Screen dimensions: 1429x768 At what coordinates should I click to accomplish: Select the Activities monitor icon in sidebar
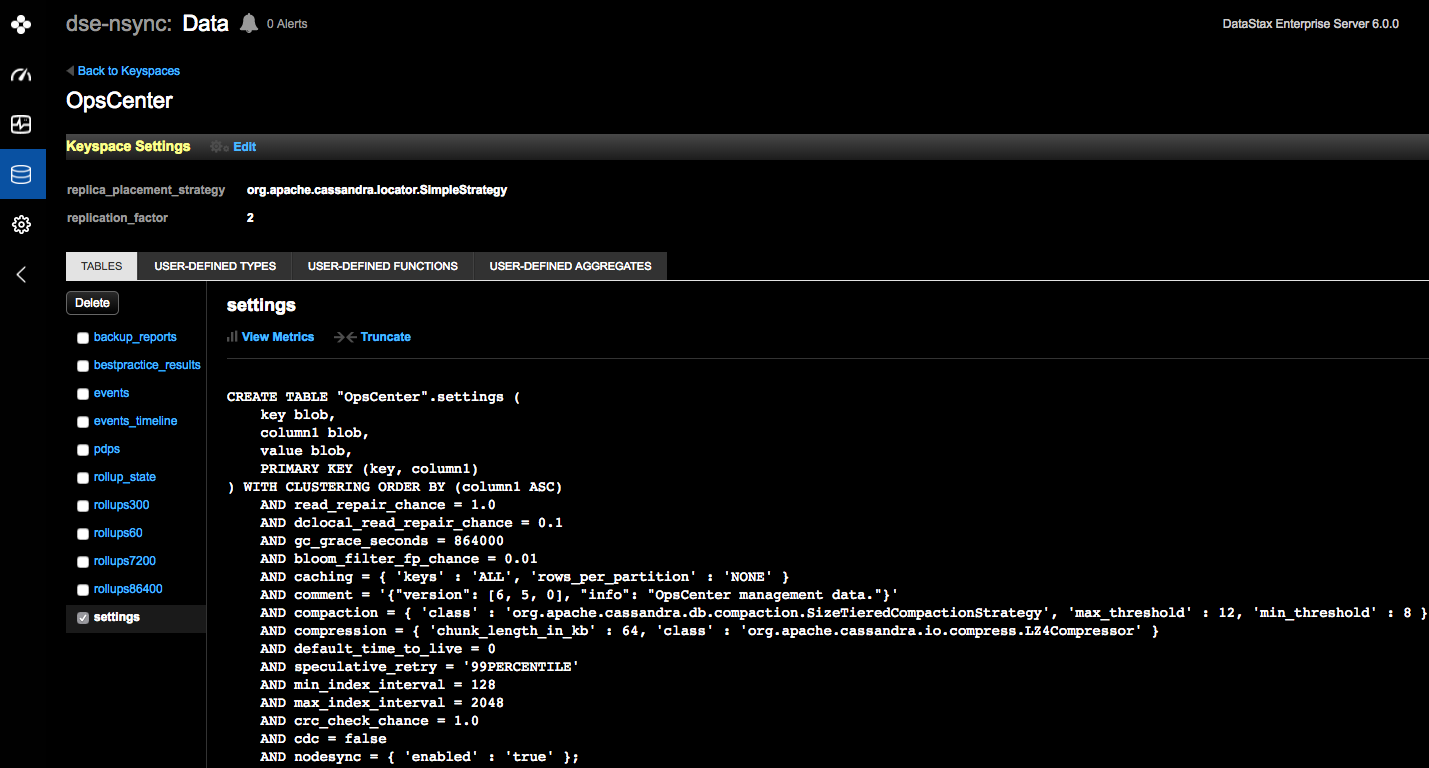(x=21, y=124)
